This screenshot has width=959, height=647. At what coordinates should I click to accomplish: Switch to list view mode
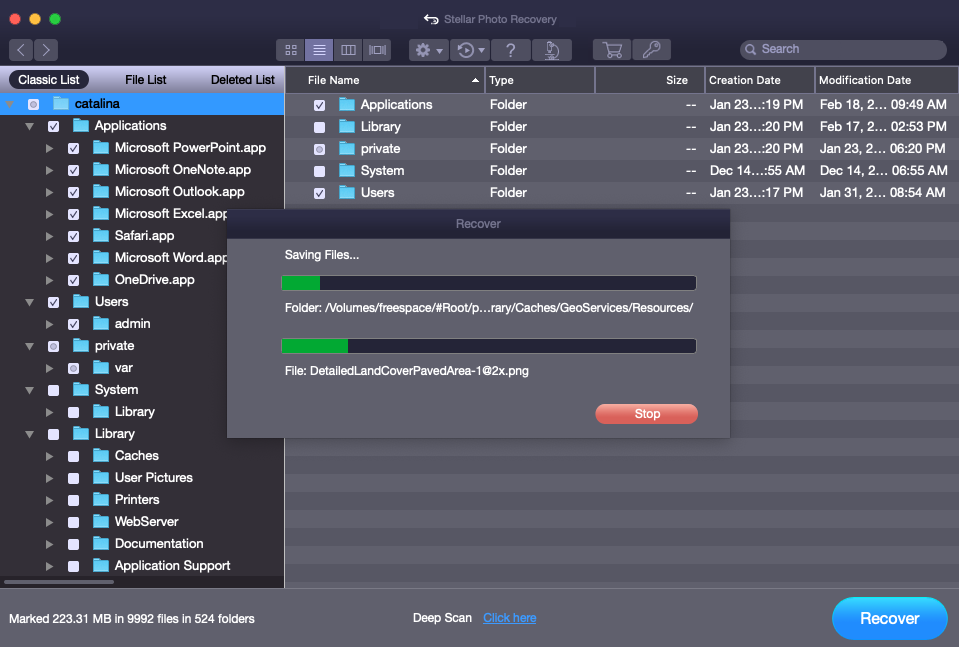[319, 50]
